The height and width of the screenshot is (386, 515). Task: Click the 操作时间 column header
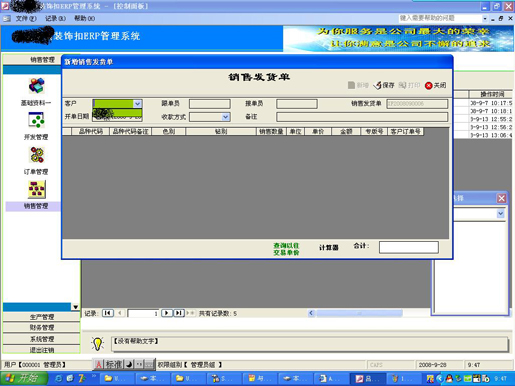point(492,94)
